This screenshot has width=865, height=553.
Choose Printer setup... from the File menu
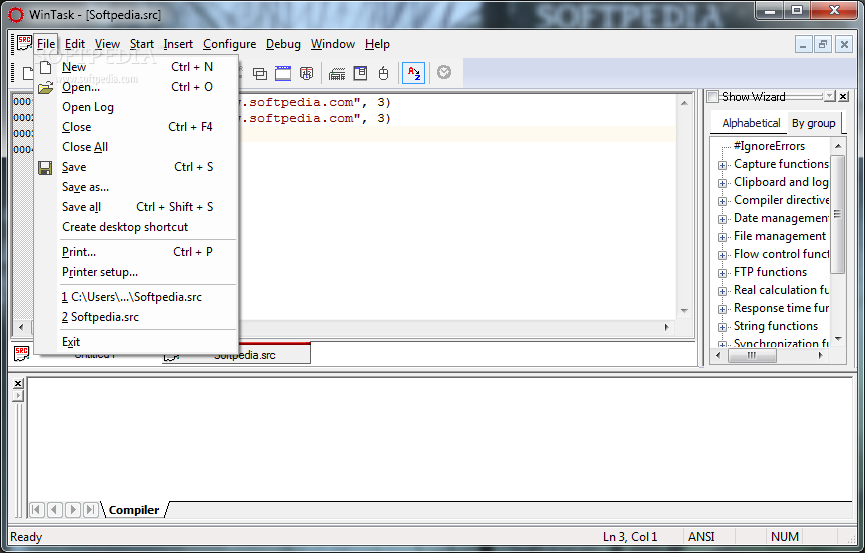tap(136, 272)
